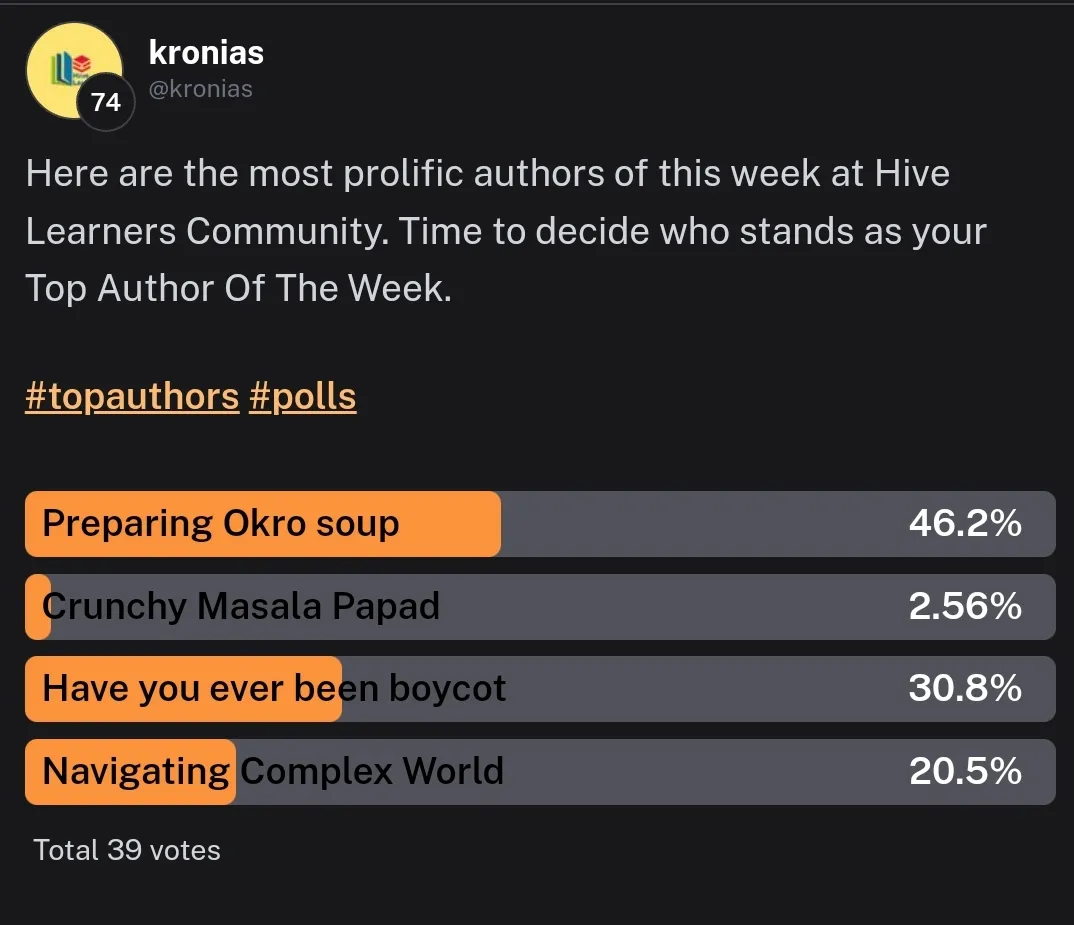Click the reputation badge showing 74
Image resolution: width=1074 pixels, height=925 pixels.
click(x=105, y=102)
